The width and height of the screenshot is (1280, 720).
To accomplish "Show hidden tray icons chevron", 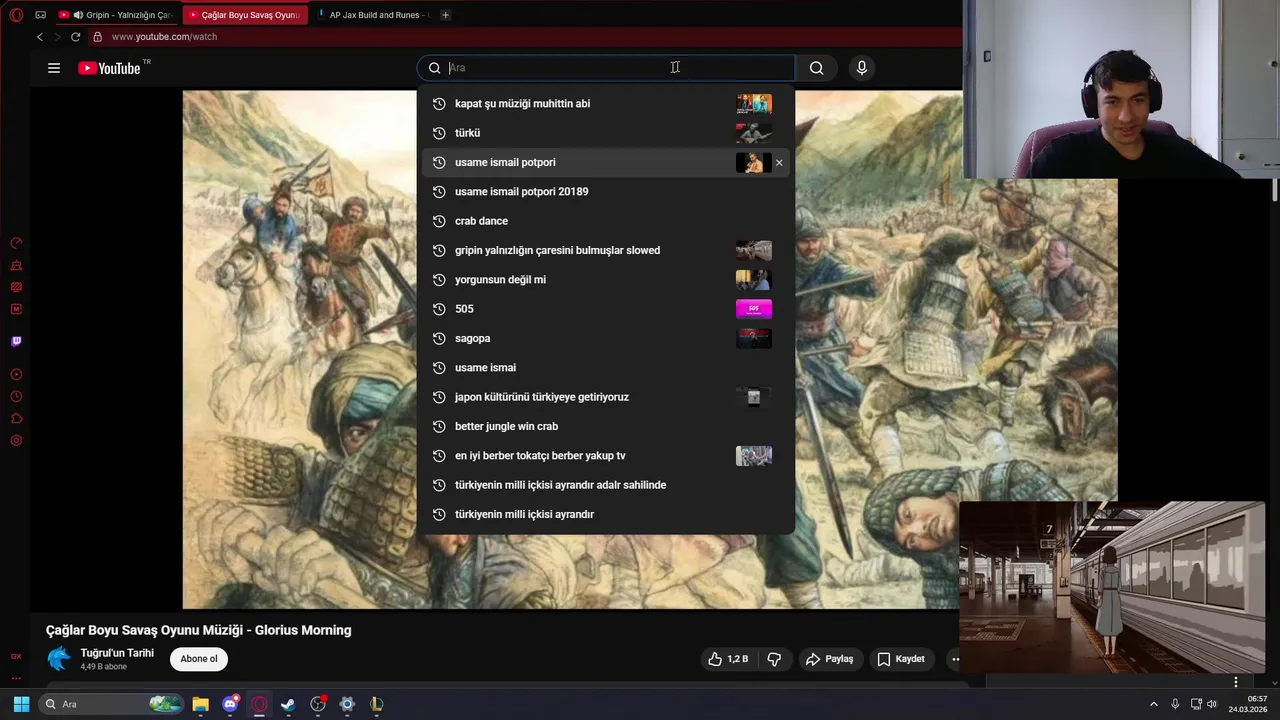I will [x=1153, y=704].
